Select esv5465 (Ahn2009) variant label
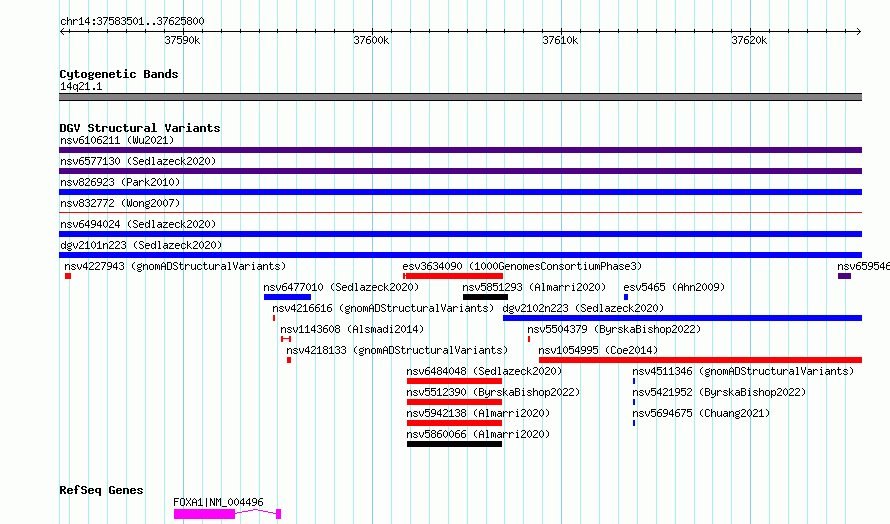This screenshot has height=524, width=890. (674, 287)
